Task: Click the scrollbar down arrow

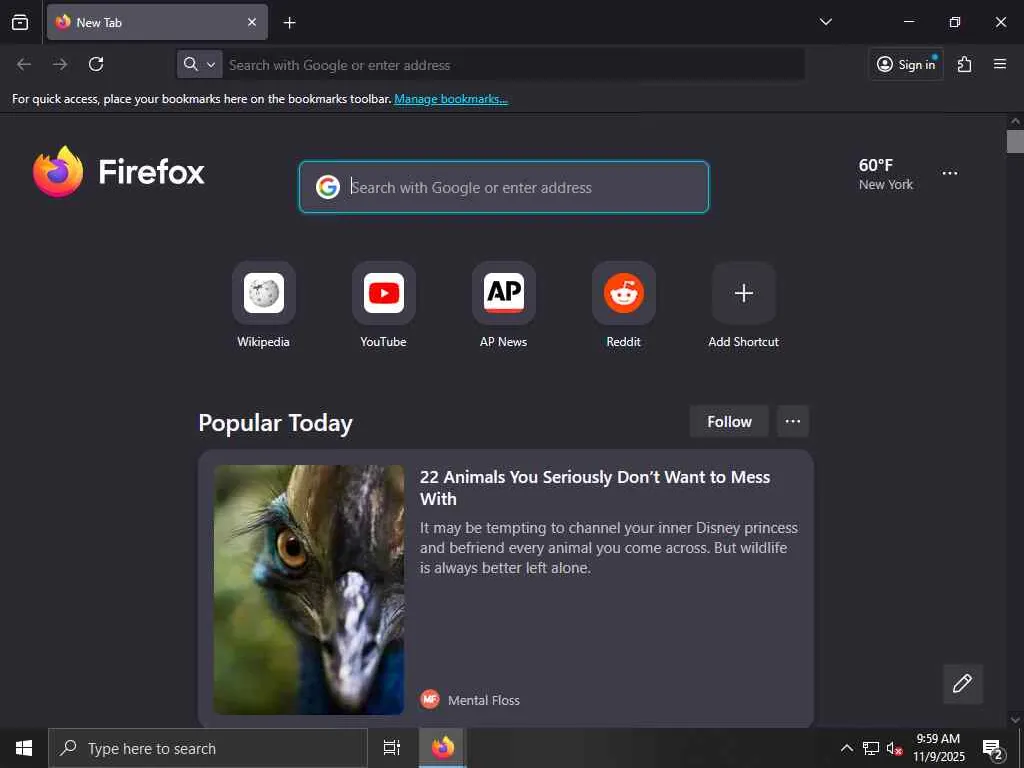Action: (1015, 720)
